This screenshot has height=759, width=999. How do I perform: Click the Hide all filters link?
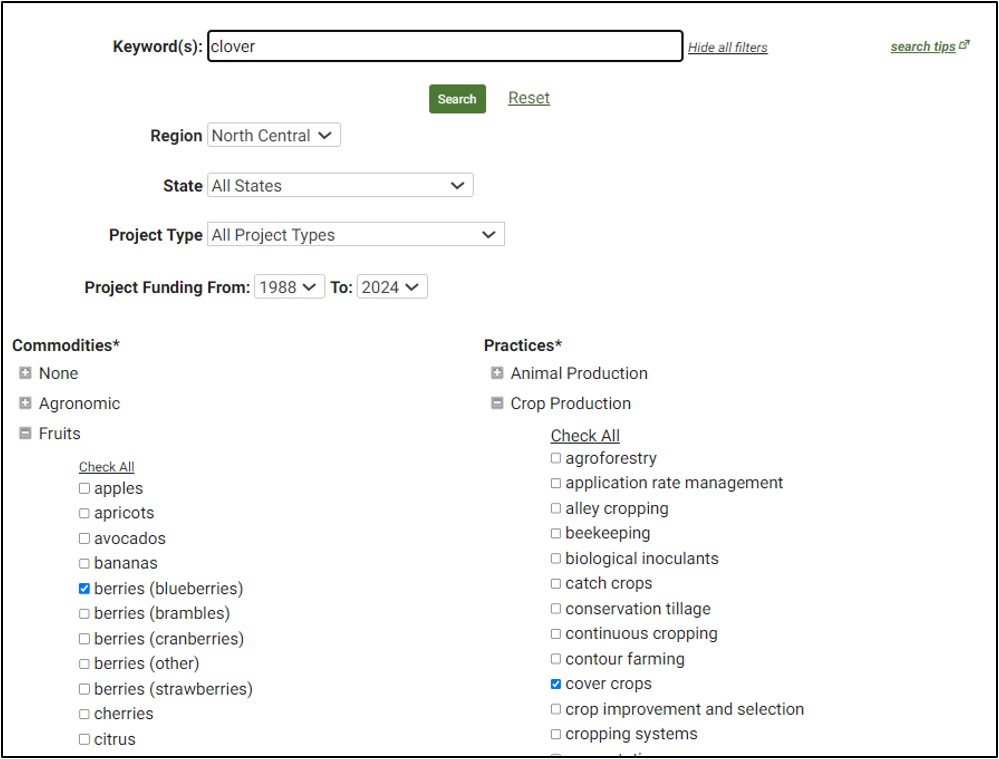coord(727,47)
